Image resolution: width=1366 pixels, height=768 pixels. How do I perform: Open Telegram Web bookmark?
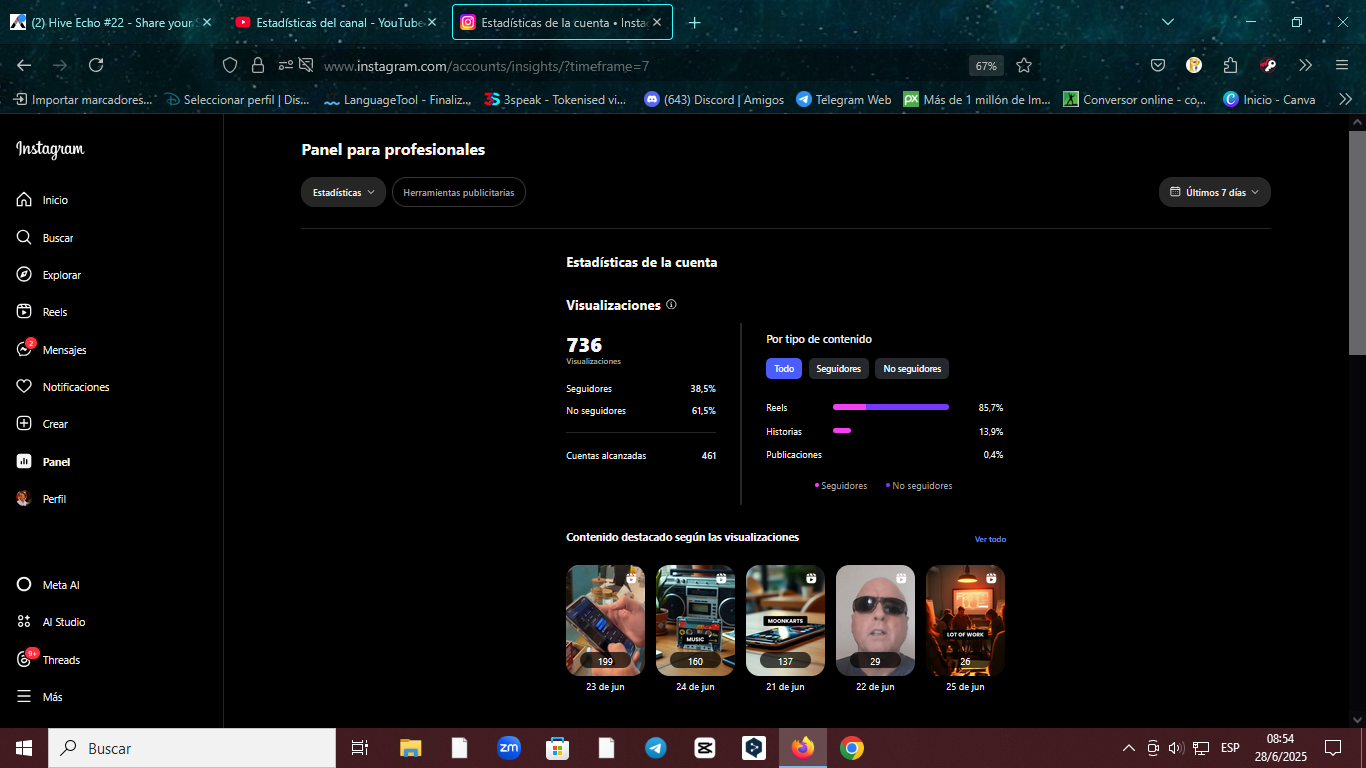[843, 99]
